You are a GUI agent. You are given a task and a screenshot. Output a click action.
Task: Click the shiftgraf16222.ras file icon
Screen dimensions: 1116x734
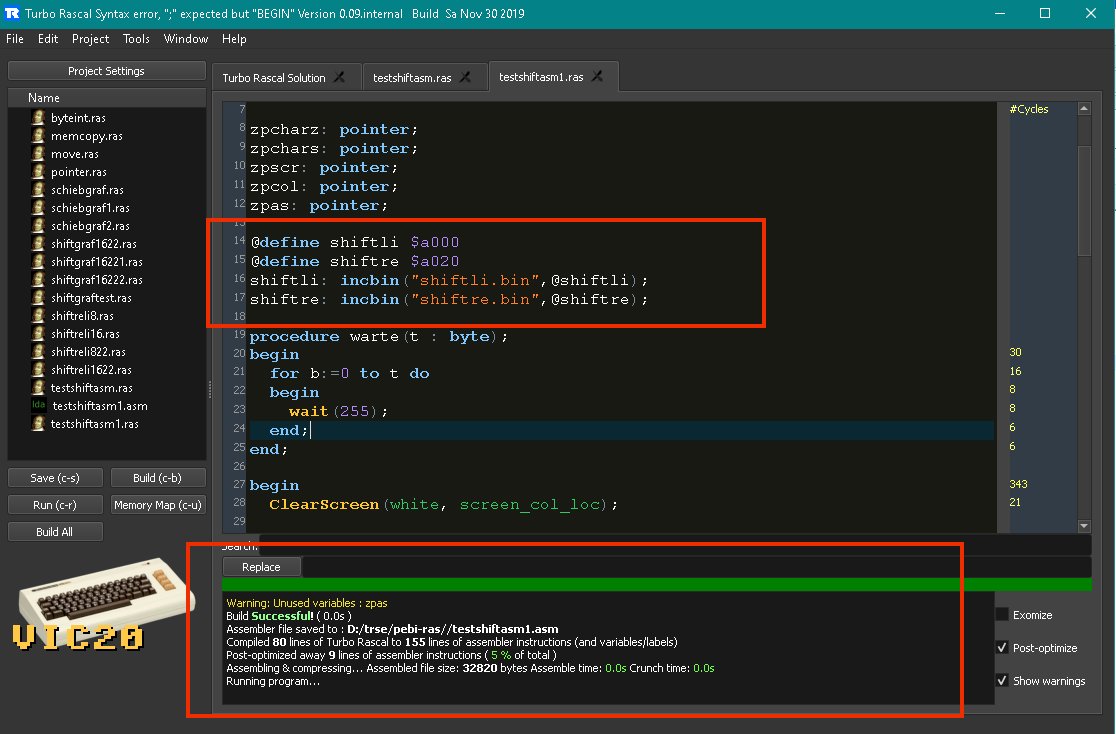coord(38,280)
